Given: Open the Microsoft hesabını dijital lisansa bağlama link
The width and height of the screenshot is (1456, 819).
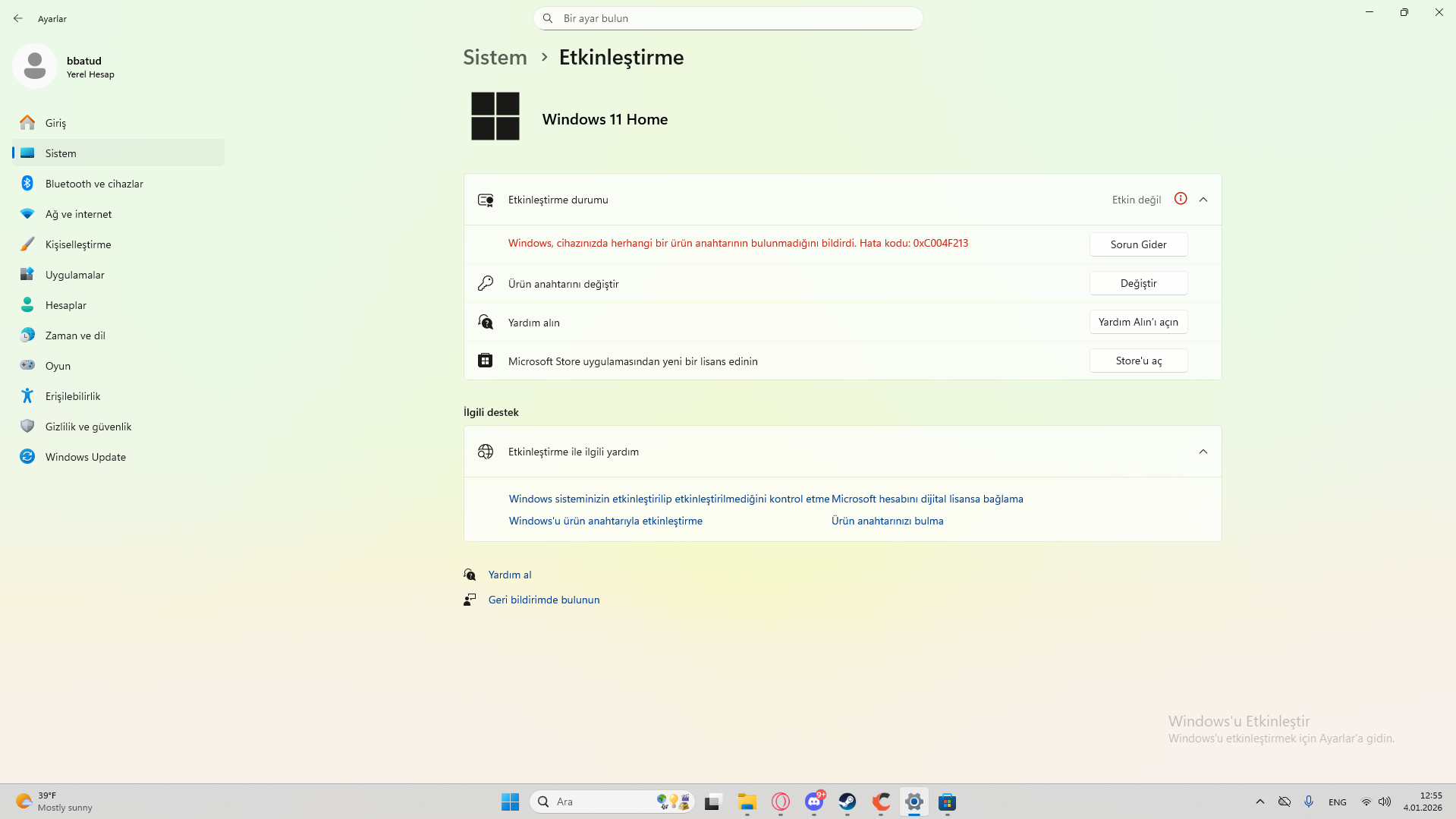Looking at the screenshot, I should pos(927,499).
